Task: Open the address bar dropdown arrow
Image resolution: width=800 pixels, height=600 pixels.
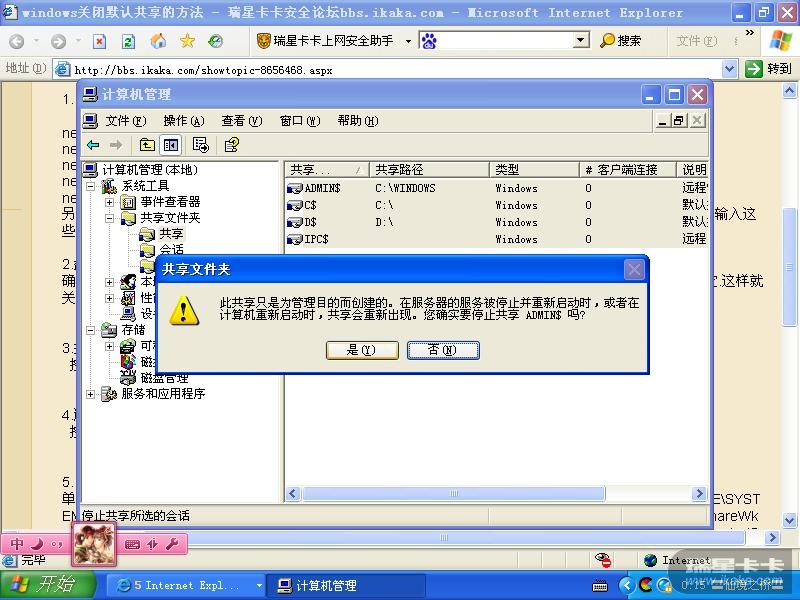Action: click(x=730, y=68)
